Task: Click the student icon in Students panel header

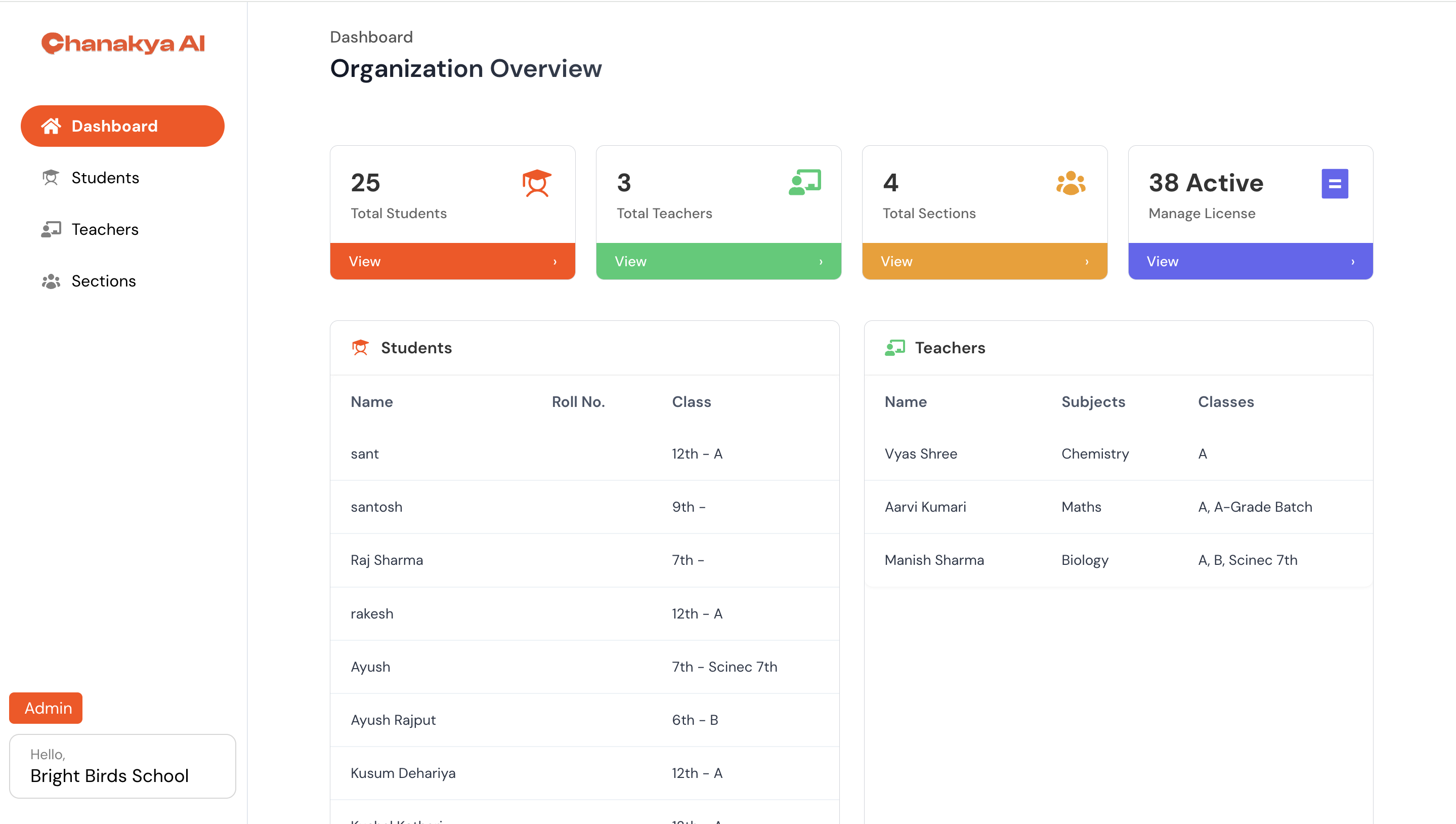Action: (x=360, y=348)
